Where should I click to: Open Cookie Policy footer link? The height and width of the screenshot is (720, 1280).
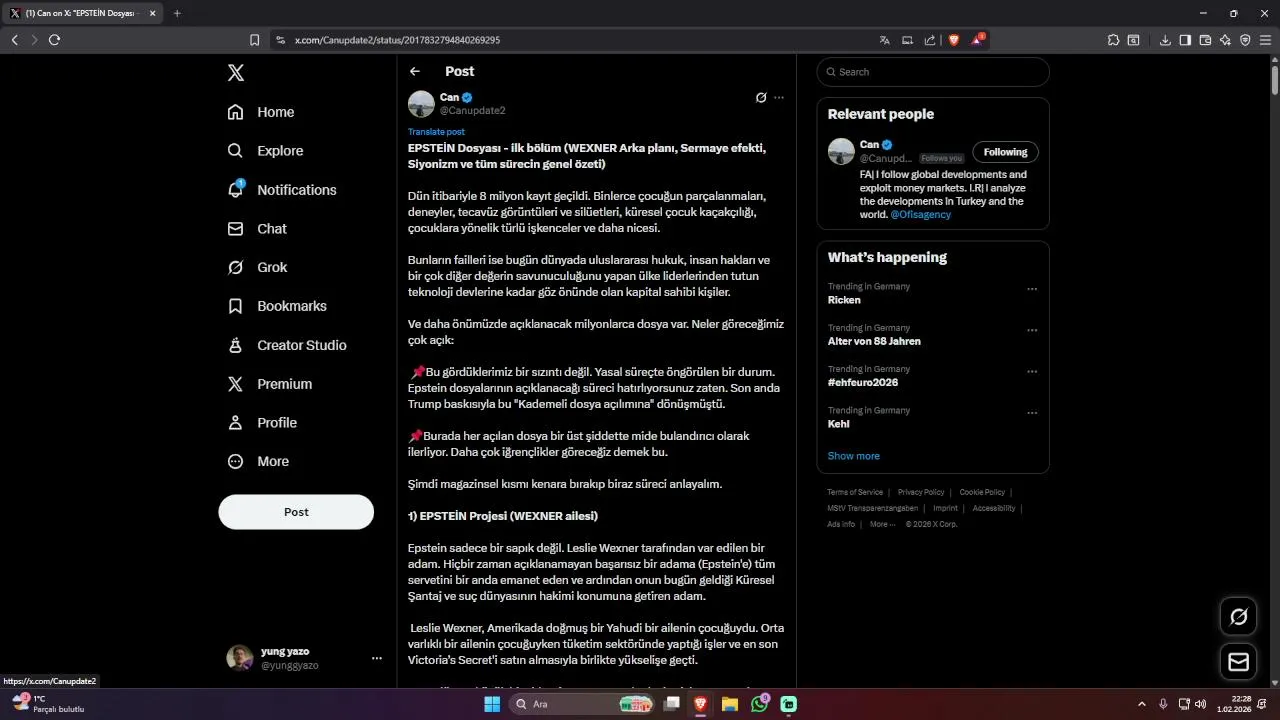click(x=982, y=492)
